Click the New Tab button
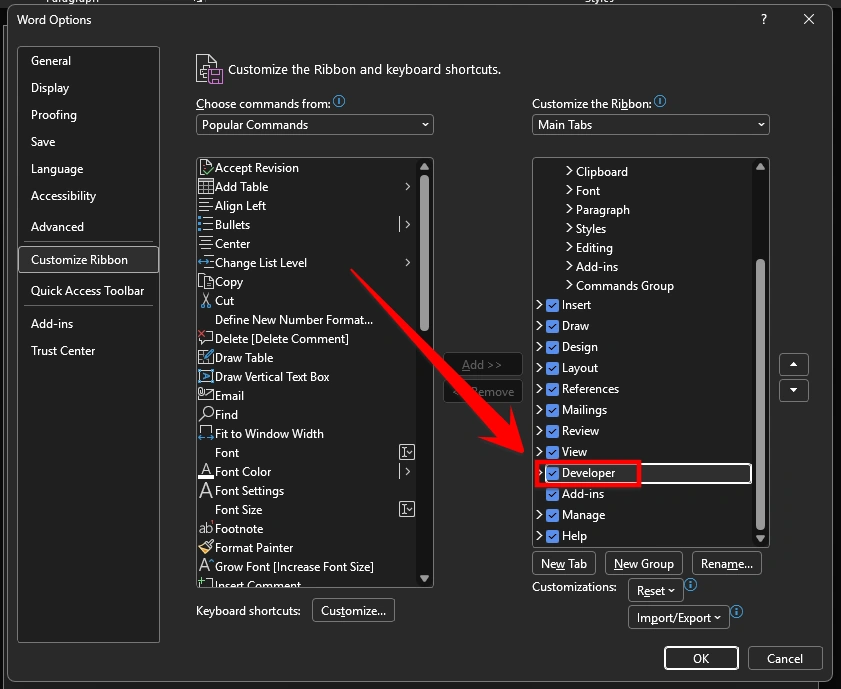Screen dimensions: 841x689 (564, 564)
